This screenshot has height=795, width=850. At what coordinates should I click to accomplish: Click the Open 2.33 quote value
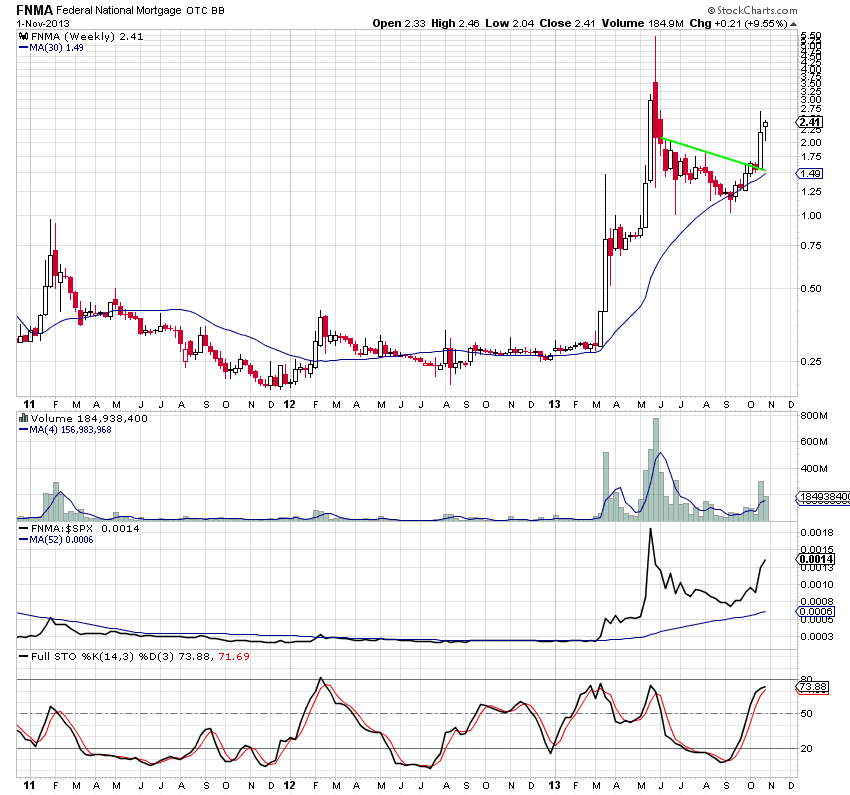point(399,23)
